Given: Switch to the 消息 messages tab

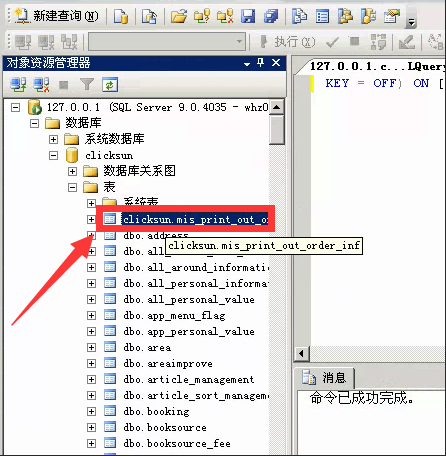Looking at the screenshot, I should [x=324, y=378].
